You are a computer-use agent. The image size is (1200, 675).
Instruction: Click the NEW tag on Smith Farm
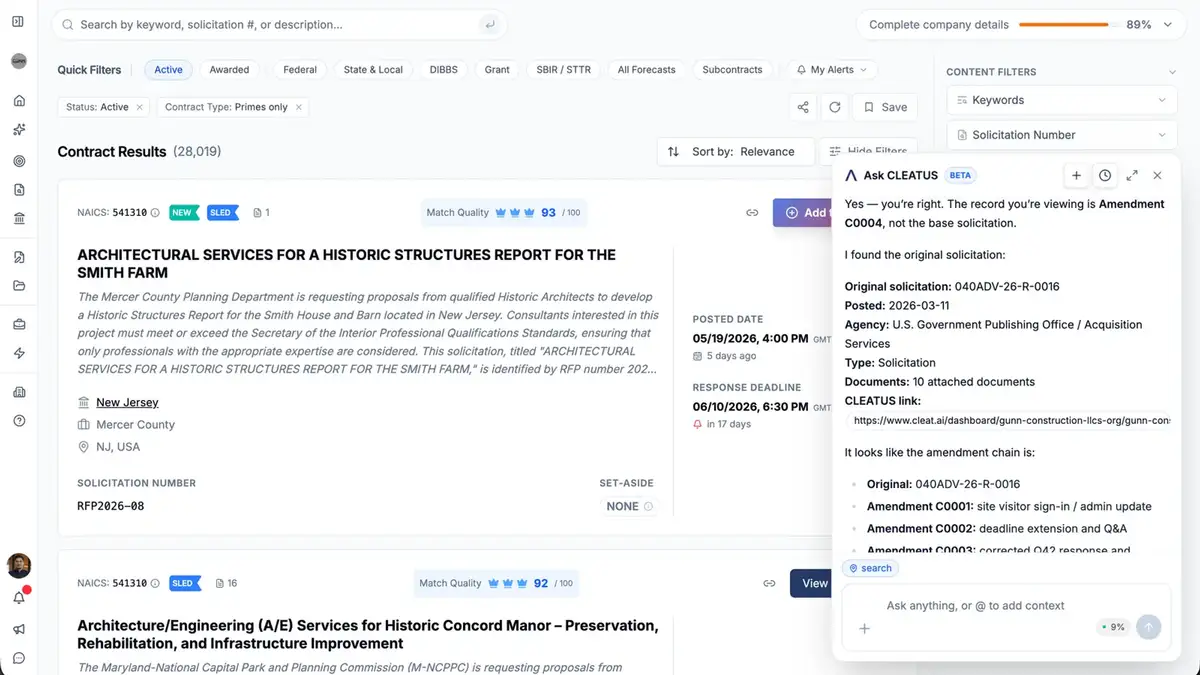[x=183, y=212]
